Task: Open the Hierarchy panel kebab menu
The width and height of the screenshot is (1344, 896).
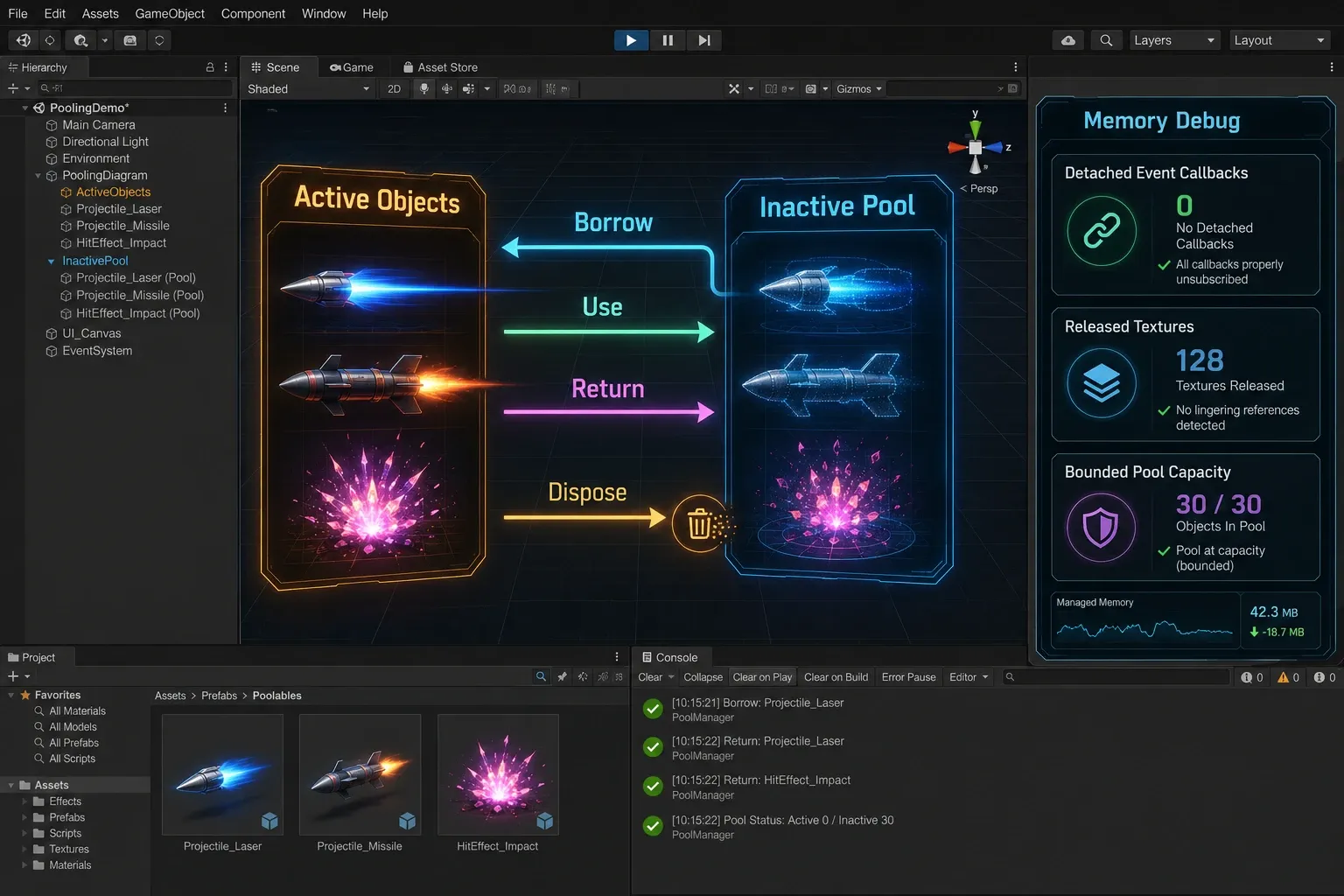Action: click(x=226, y=67)
